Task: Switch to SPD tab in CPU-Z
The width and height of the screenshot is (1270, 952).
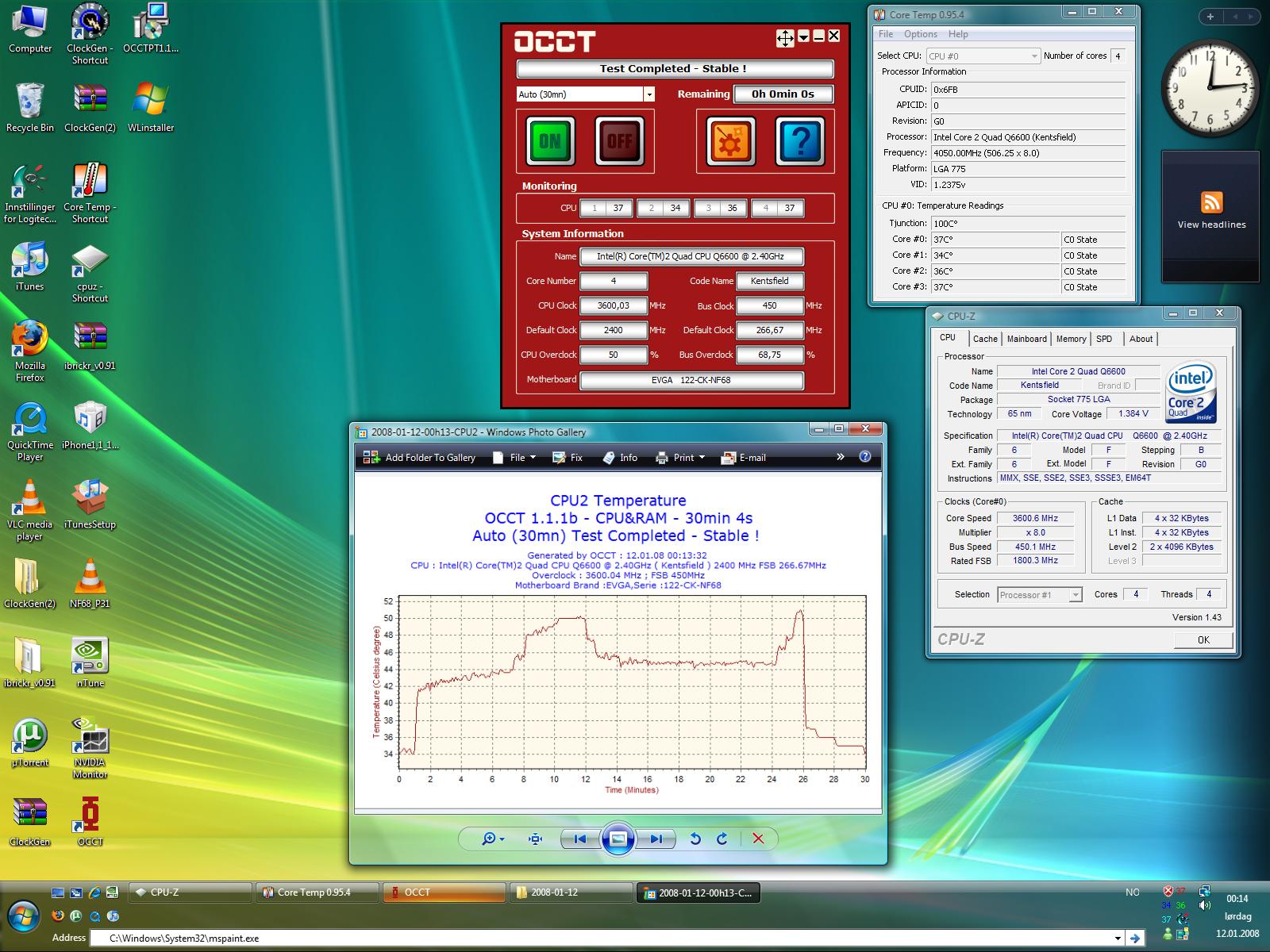Action: coord(1104,339)
